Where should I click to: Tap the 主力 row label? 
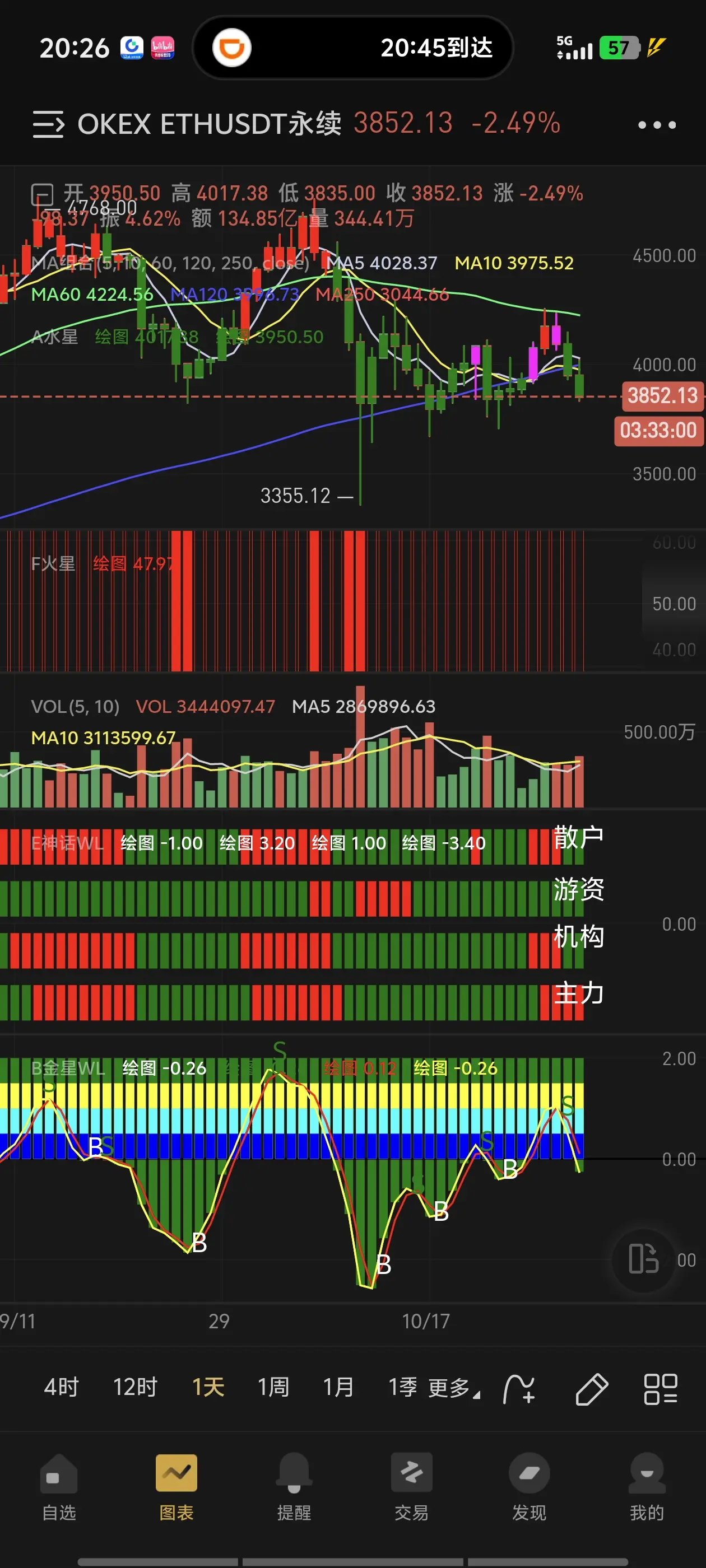(x=579, y=993)
